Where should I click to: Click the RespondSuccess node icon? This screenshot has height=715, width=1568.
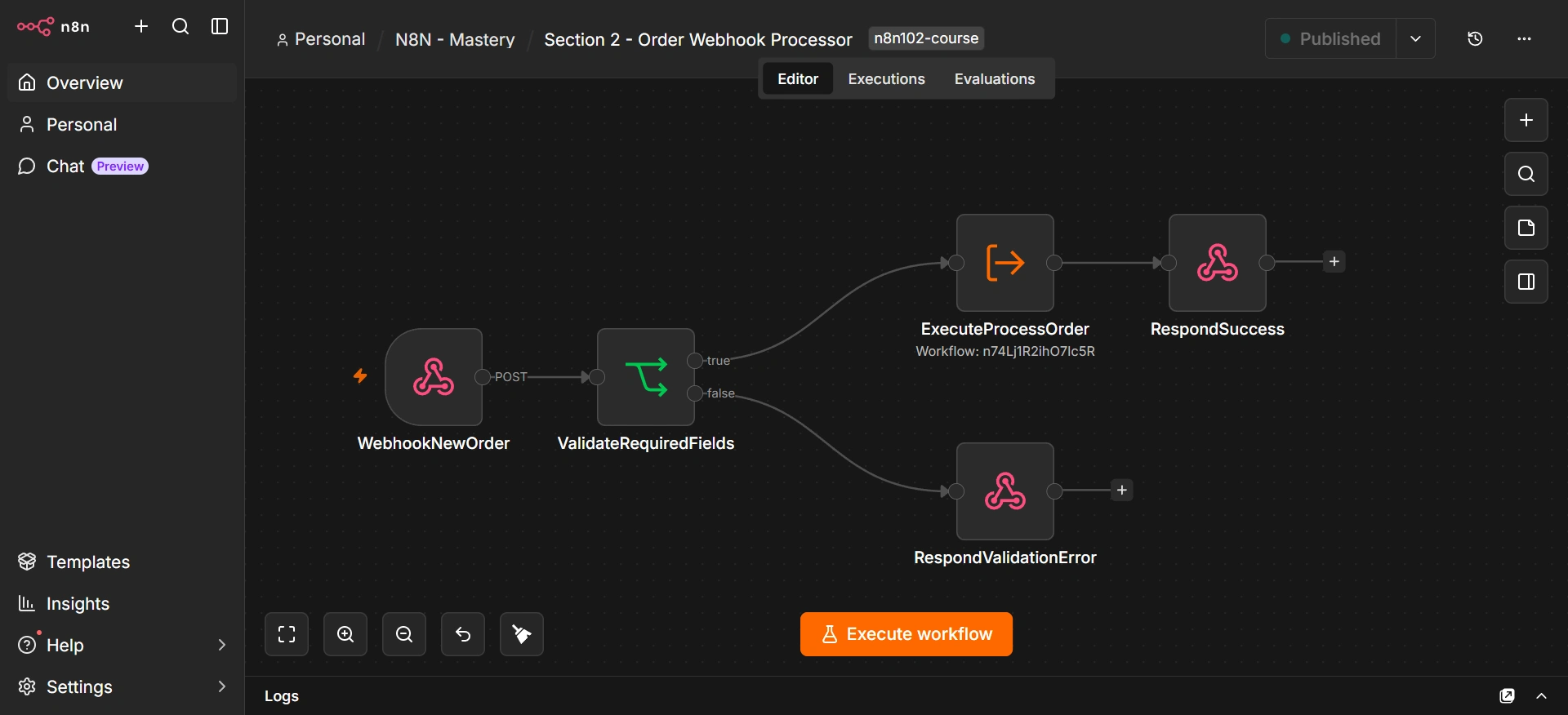(x=1218, y=262)
